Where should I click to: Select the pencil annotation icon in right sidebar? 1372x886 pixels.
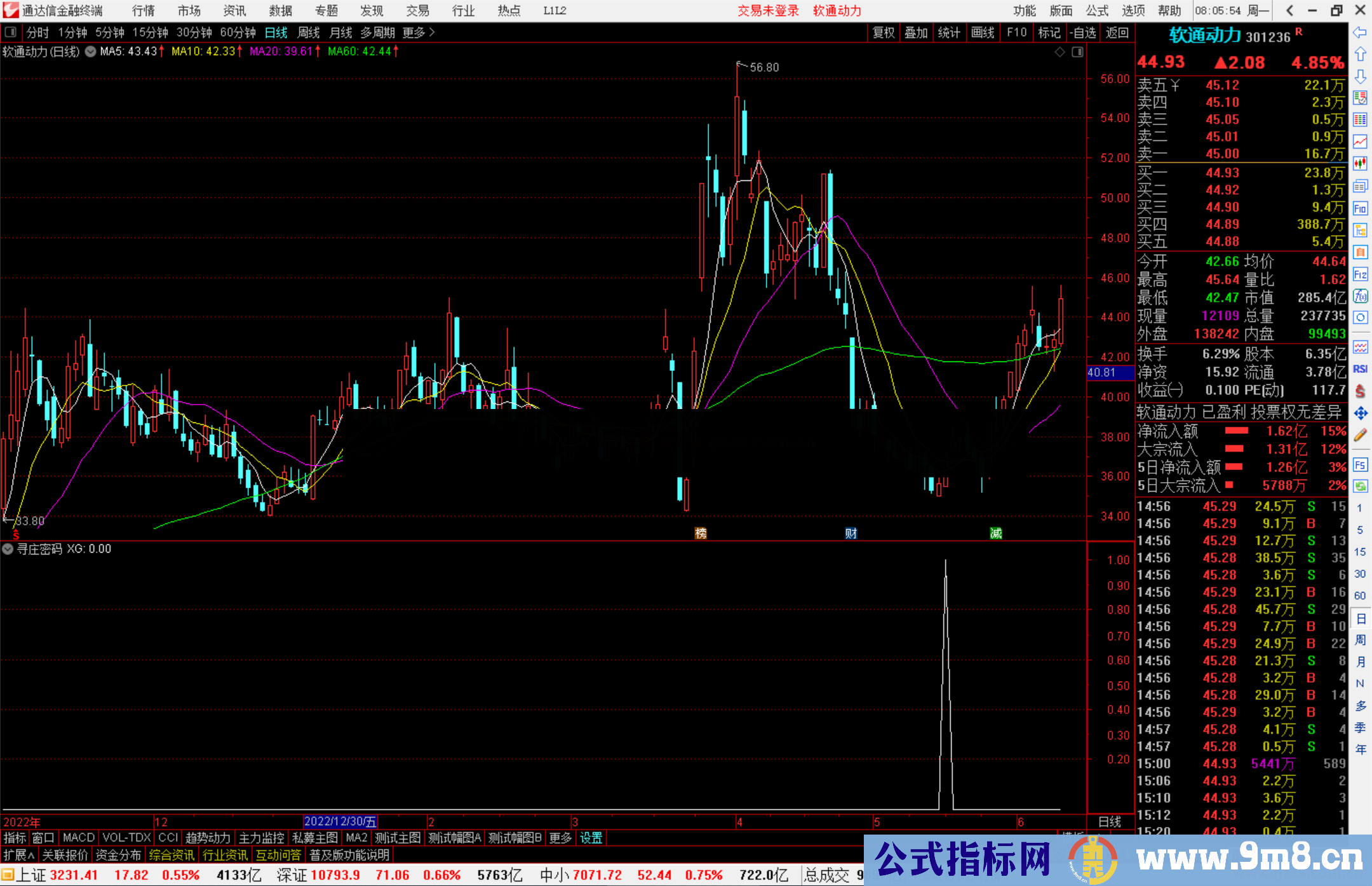tap(1361, 434)
